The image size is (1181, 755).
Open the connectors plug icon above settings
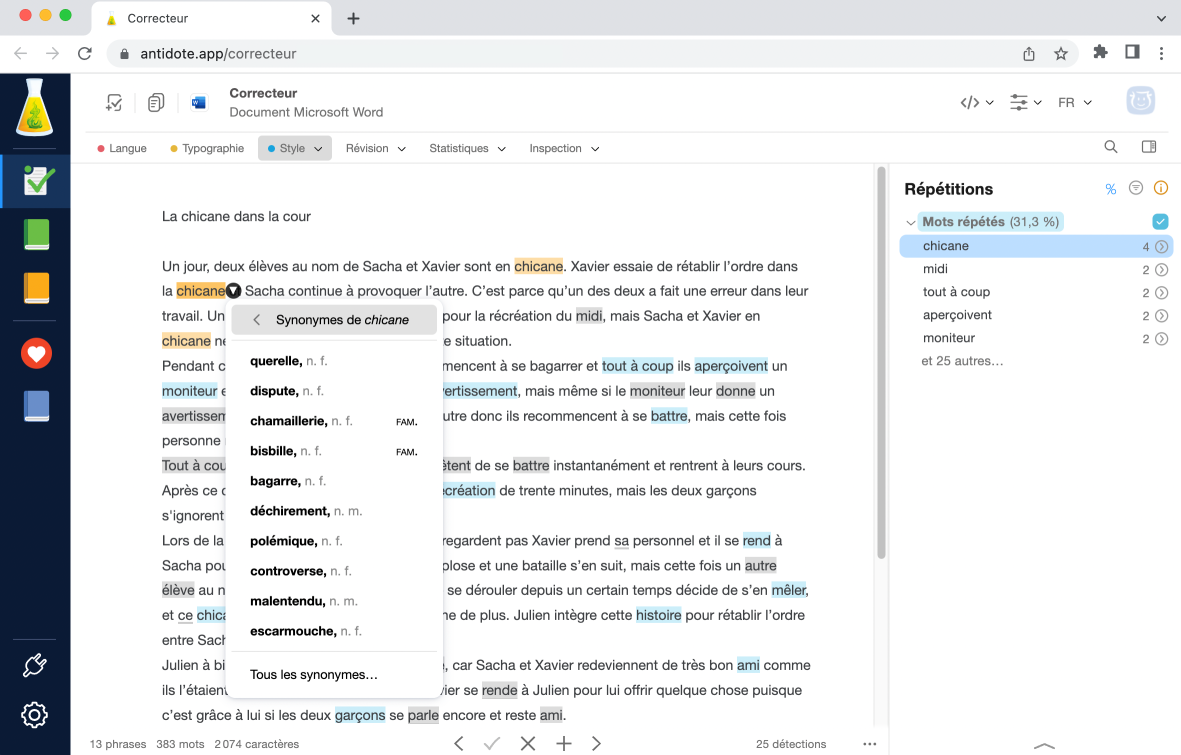[35, 664]
